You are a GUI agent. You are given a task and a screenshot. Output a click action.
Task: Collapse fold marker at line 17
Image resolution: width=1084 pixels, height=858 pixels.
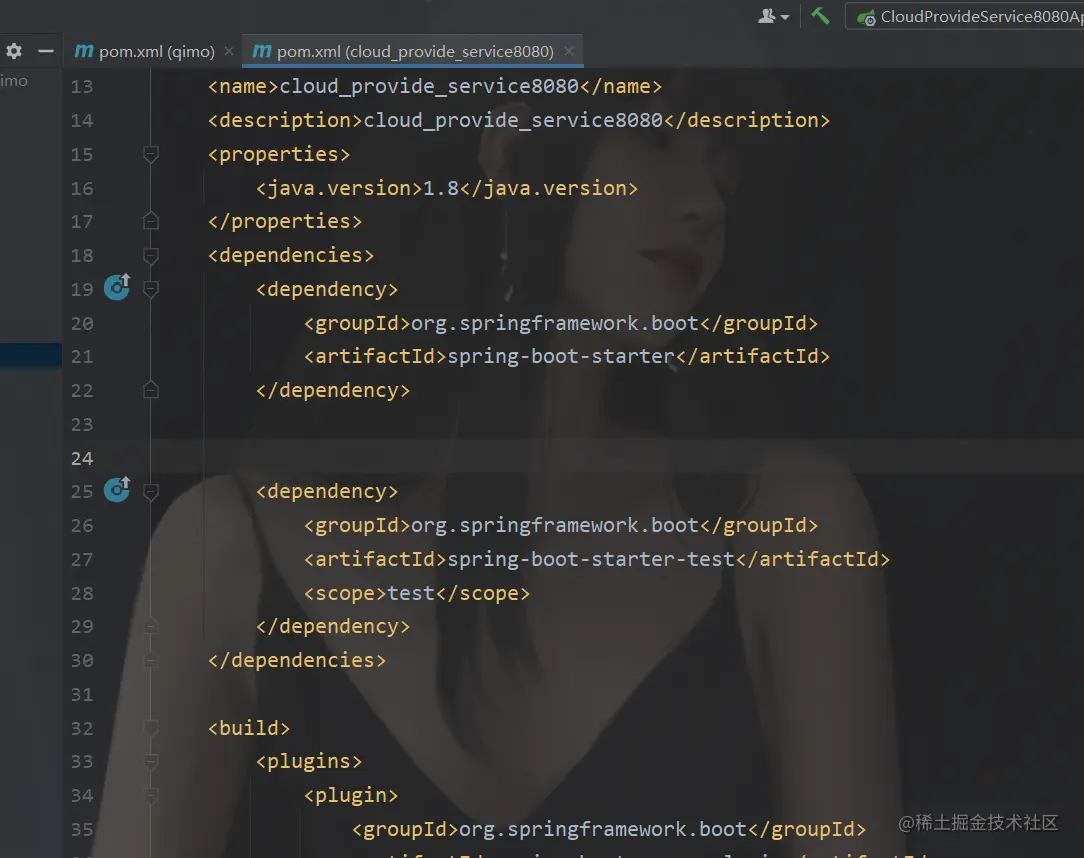pos(151,221)
